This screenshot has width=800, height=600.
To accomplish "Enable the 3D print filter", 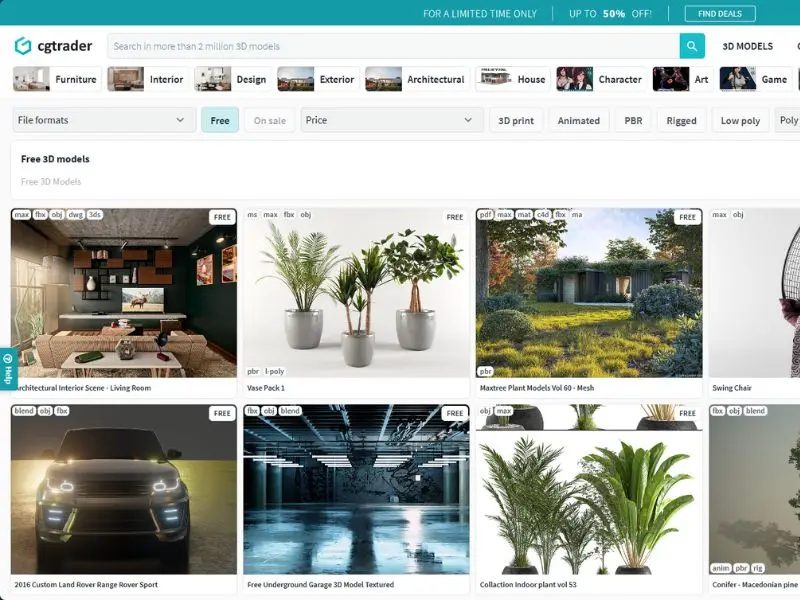I will click(516, 120).
